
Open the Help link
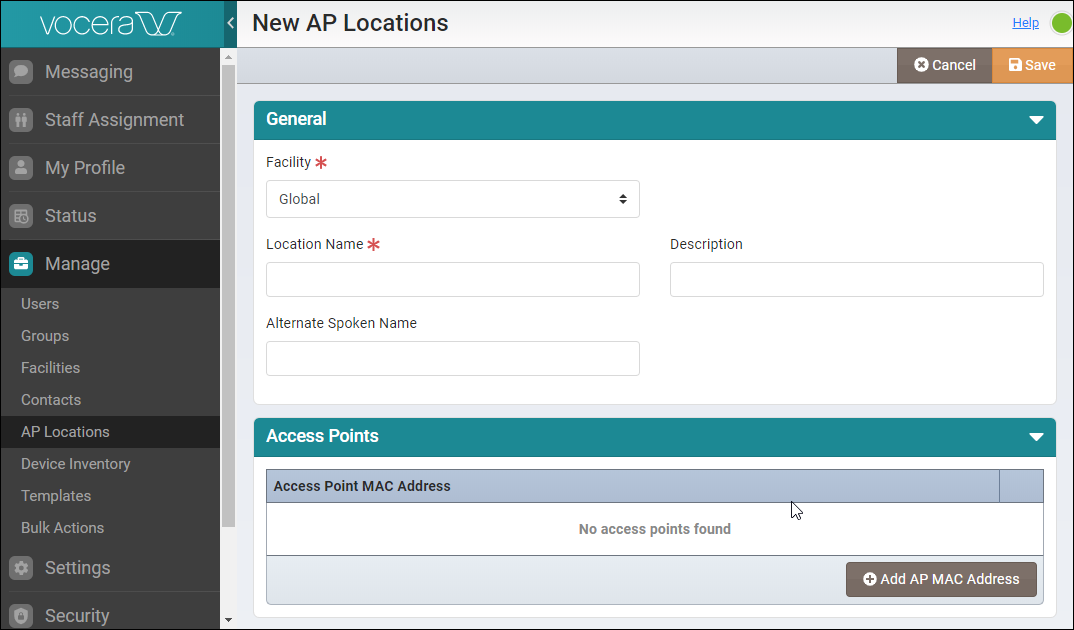tap(1025, 22)
